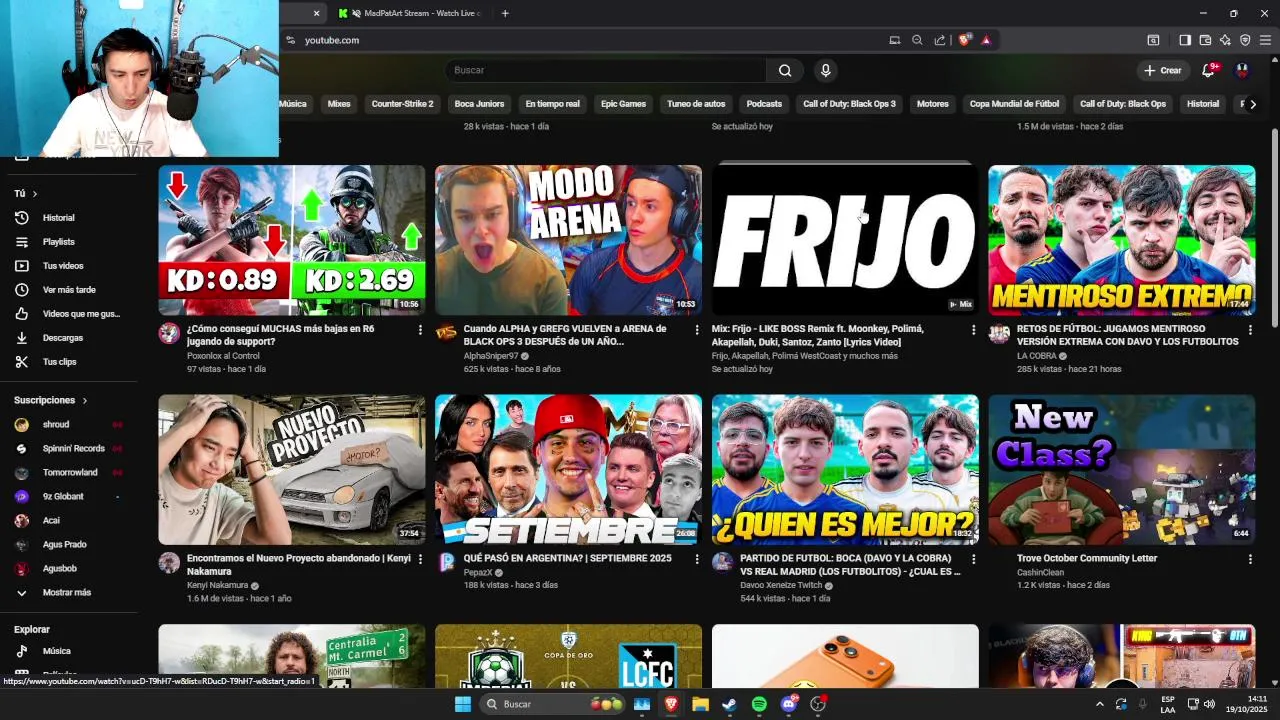1280x720 pixels.
Task: Toggle the Brave sidebar panel icon
Action: click(x=1185, y=40)
